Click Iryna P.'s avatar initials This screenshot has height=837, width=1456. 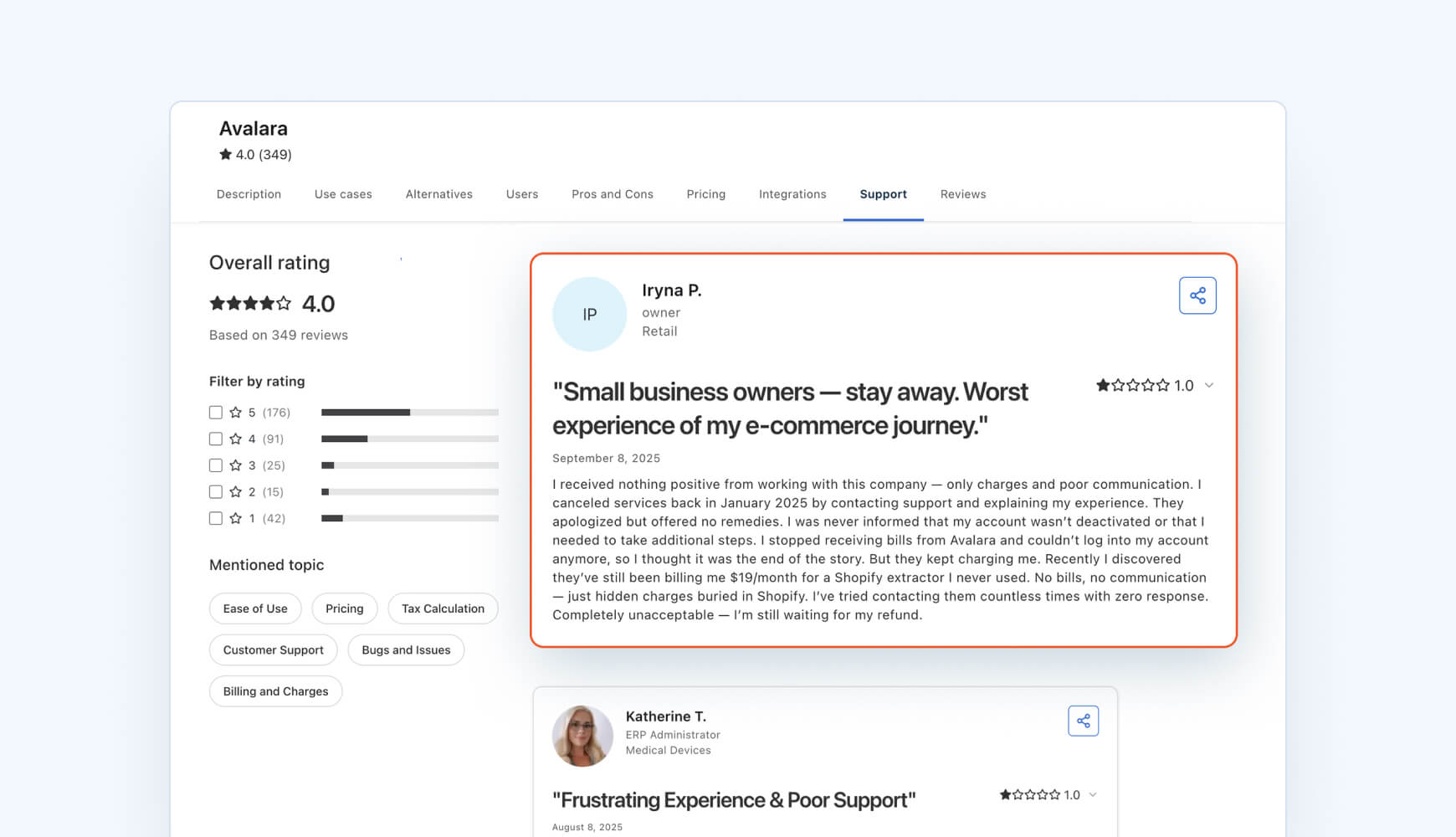[589, 314]
